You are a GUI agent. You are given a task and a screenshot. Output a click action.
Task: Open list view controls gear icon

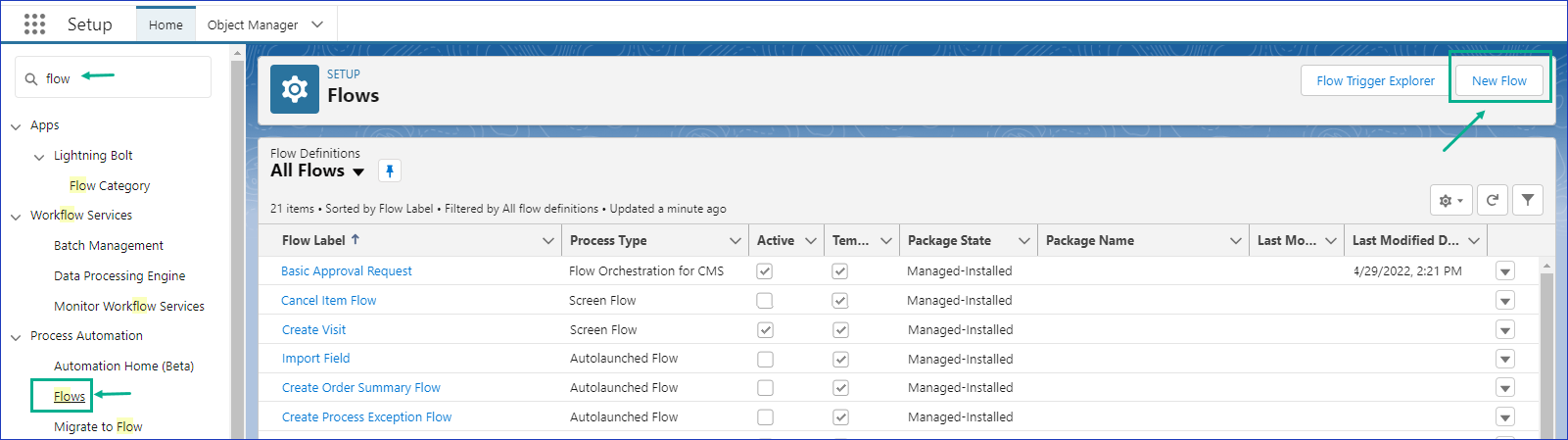[x=1450, y=200]
